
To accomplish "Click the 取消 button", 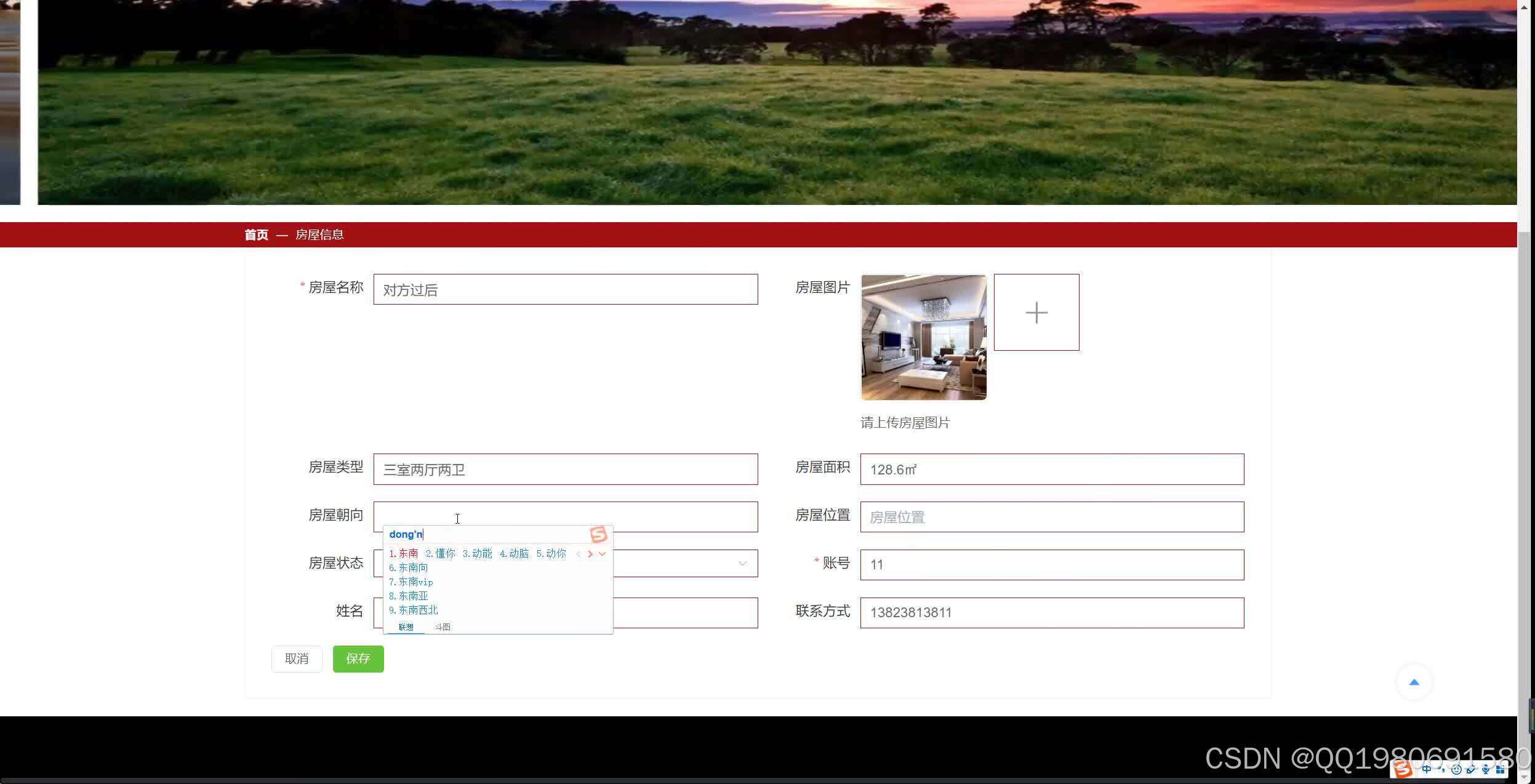I will (x=297, y=658).
